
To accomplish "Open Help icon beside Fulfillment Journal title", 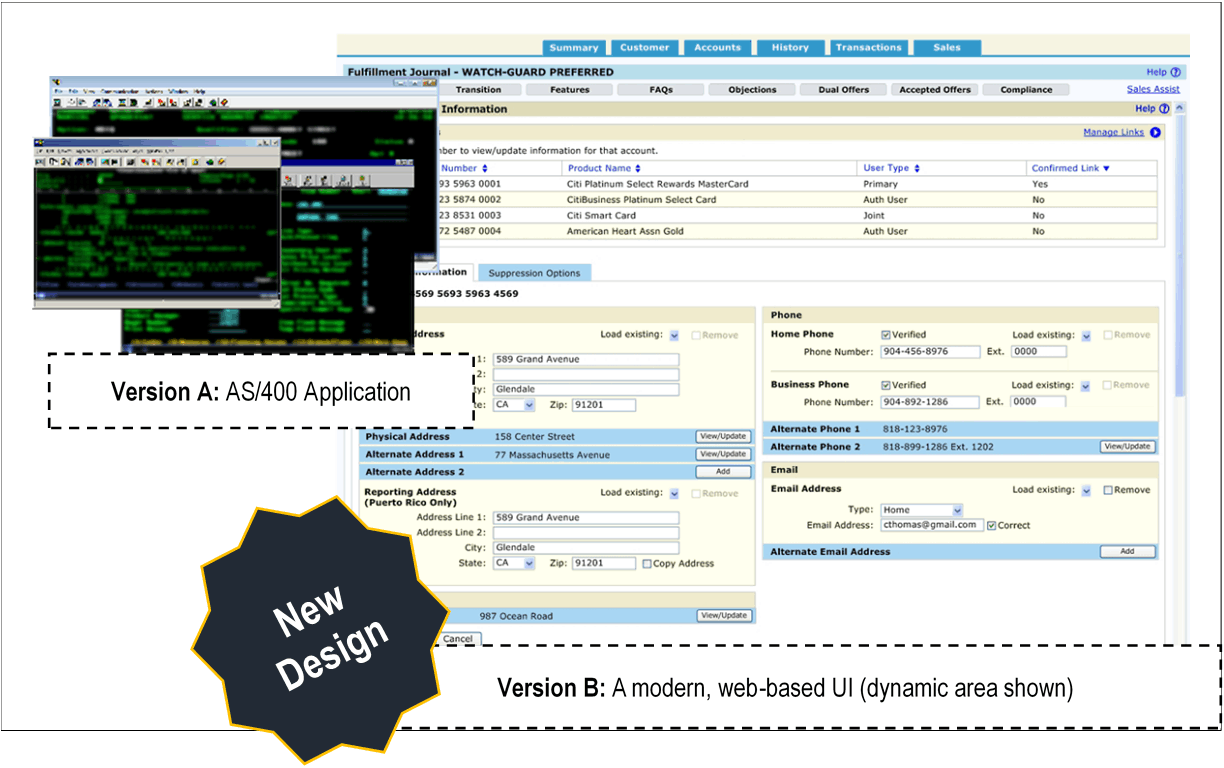I will pos(1176,72).
